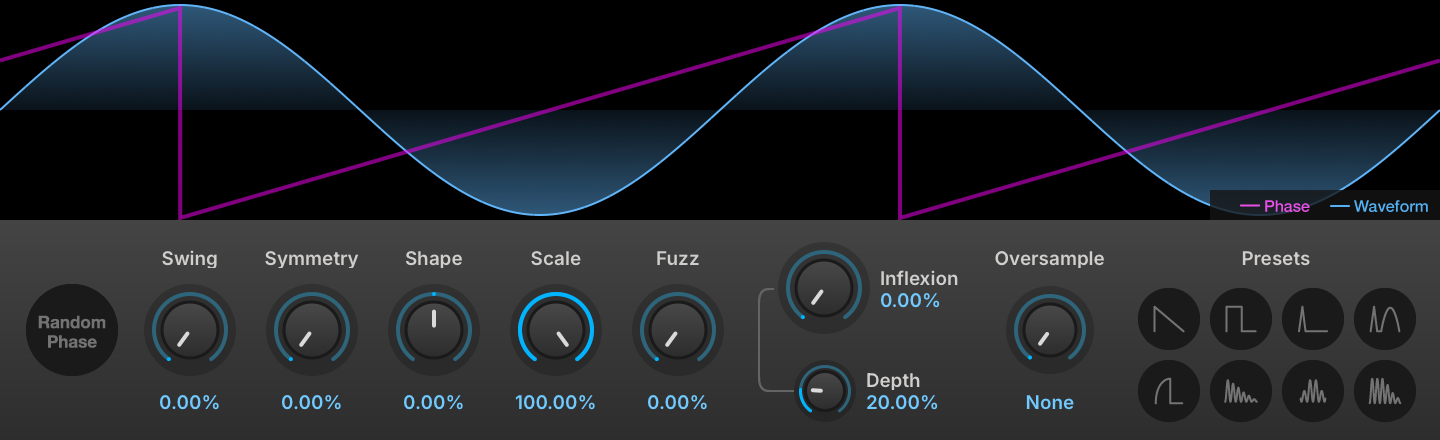
Task: Click the Fuzz knob
Action: [677, 330]
